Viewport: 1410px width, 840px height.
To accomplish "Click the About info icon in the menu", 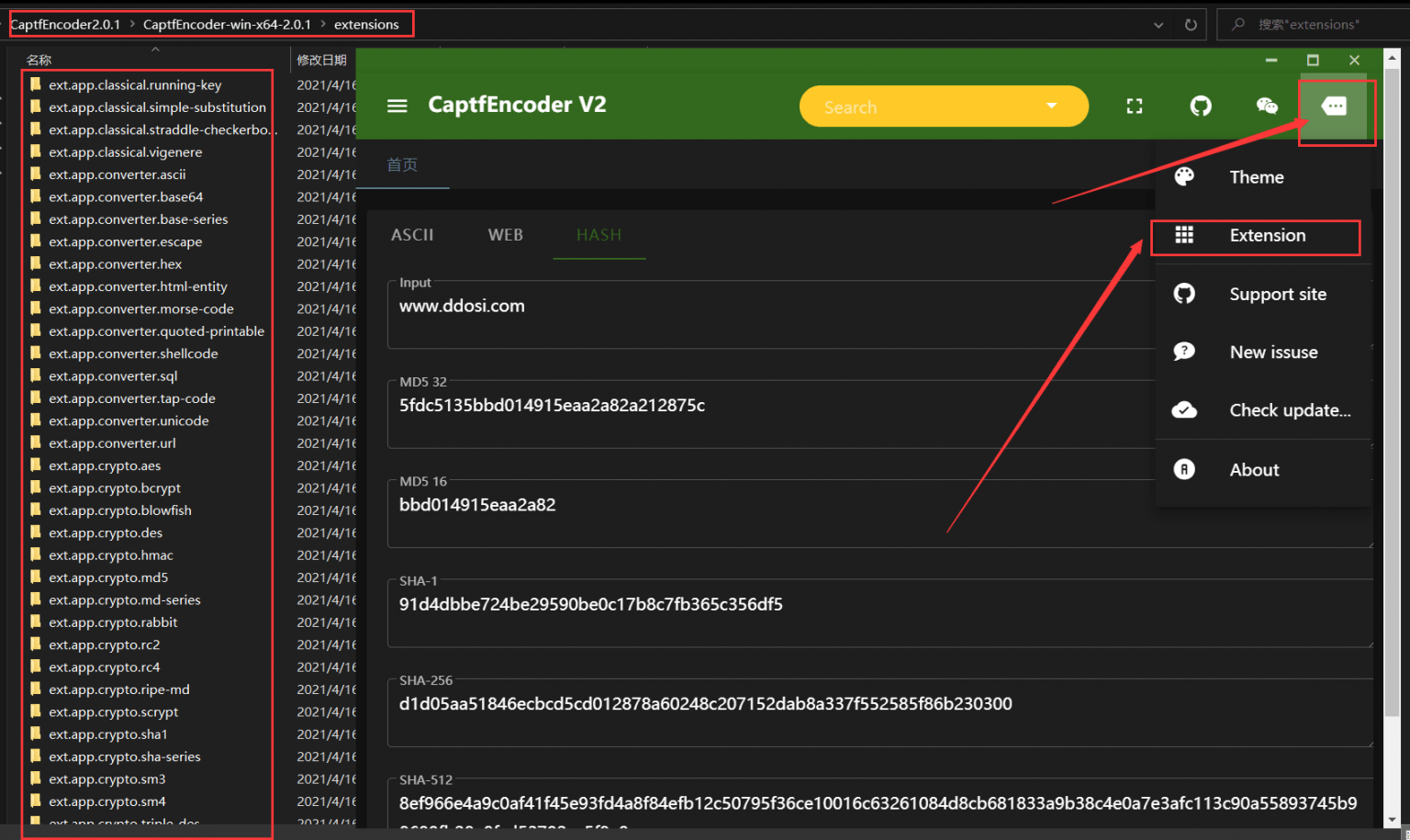I will point(1184,469).
